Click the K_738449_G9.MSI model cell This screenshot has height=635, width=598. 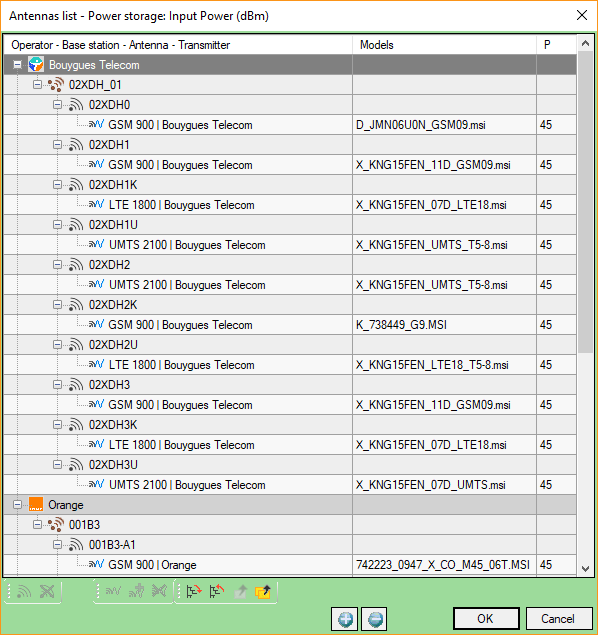[445, 325]
